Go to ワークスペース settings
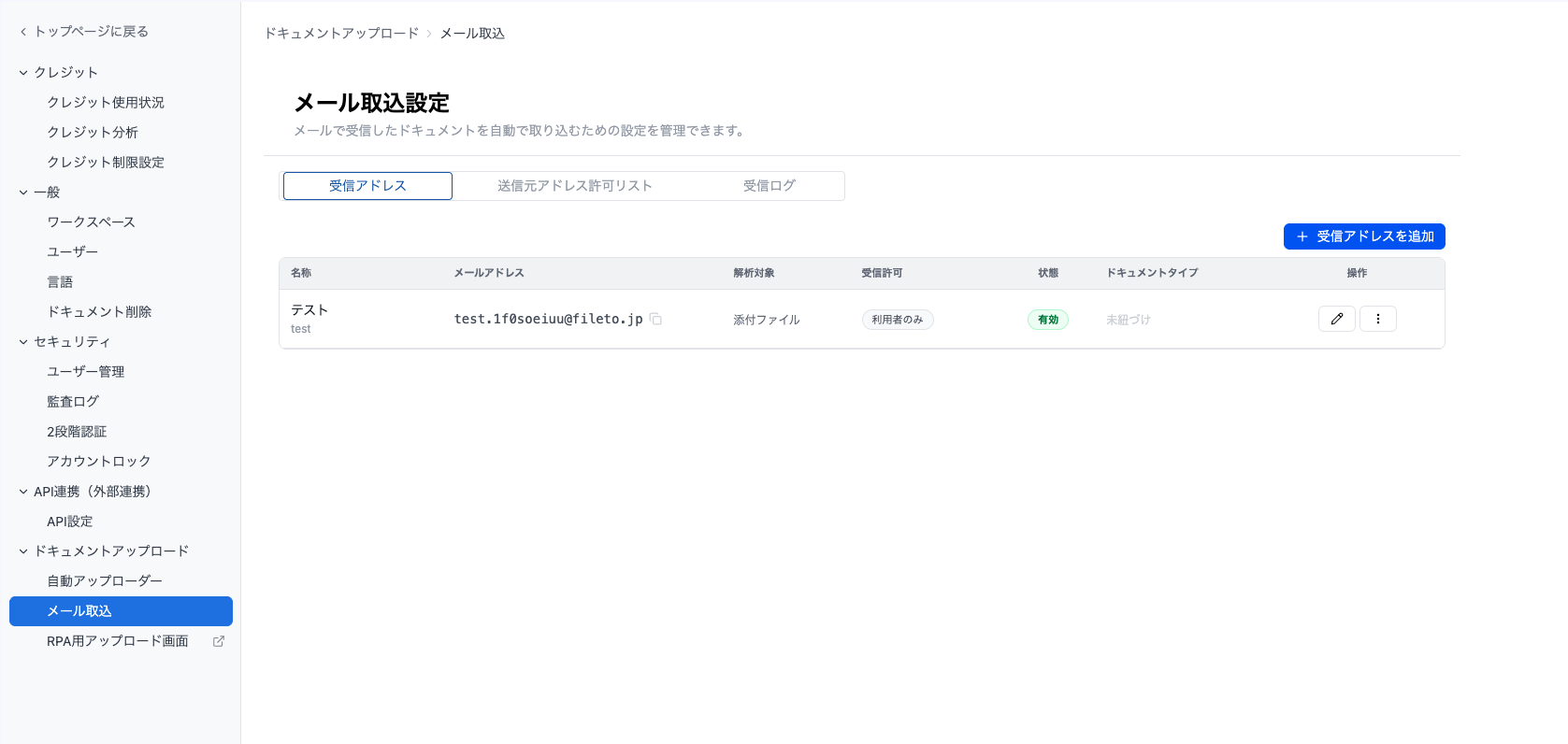The height and width of the screenshot is (744, 1568). (92, 222)
